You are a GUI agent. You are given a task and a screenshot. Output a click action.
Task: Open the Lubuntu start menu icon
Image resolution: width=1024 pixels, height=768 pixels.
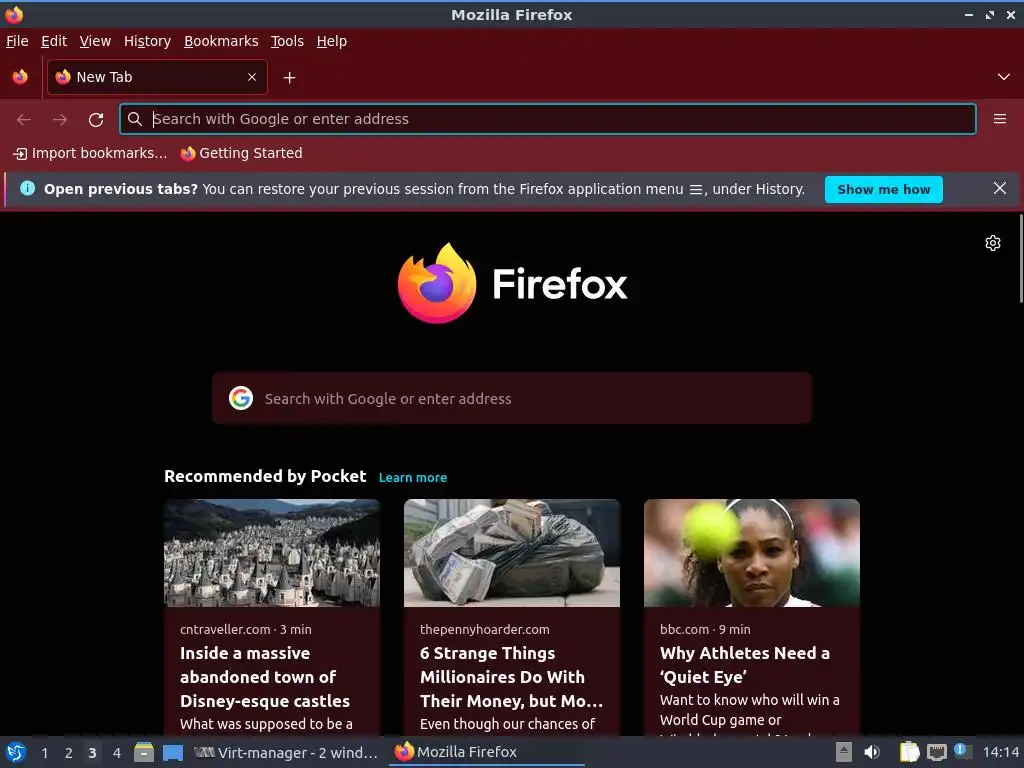pyautogui.click(x=16, y=752)
